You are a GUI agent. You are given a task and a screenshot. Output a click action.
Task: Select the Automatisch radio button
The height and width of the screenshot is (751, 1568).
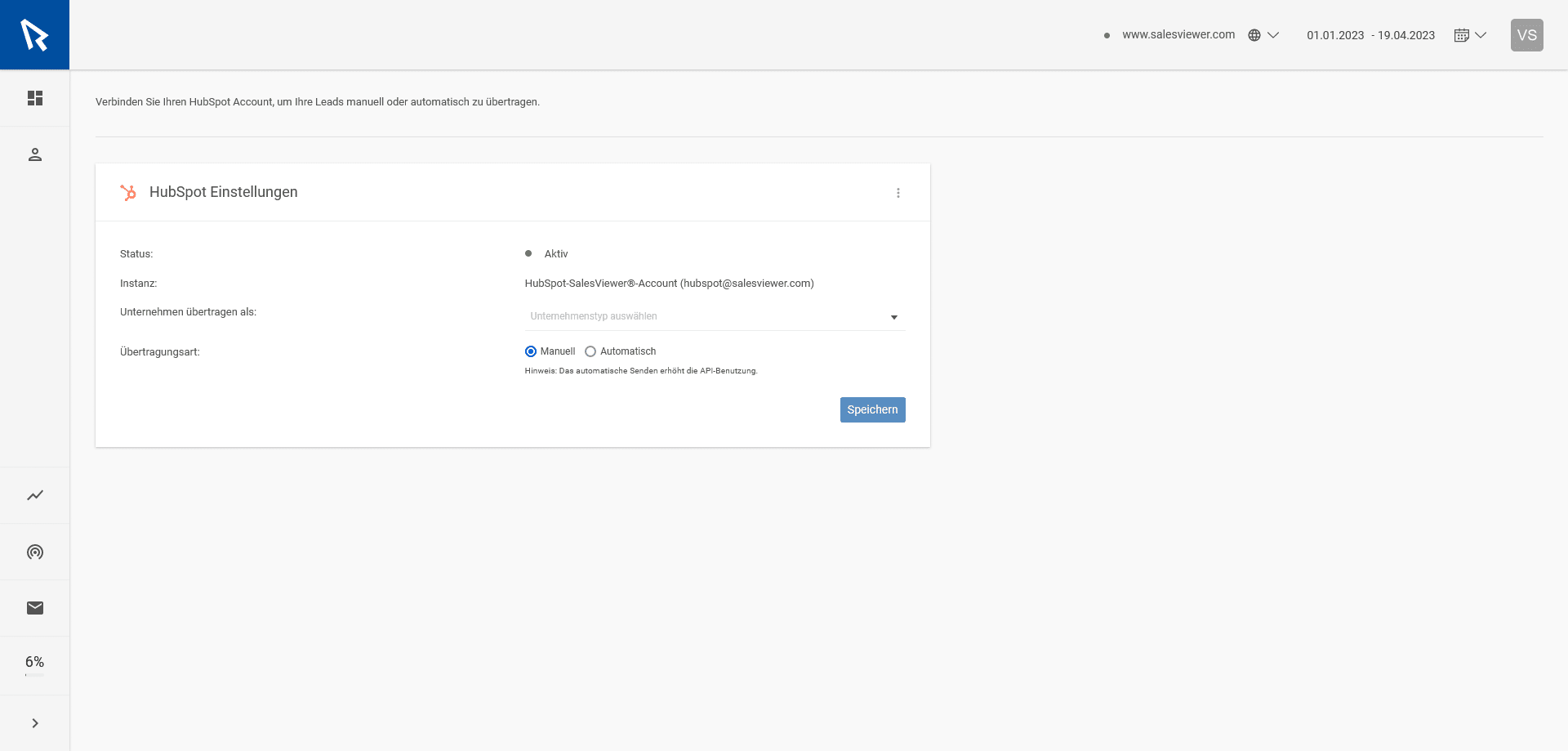(590, 351)
